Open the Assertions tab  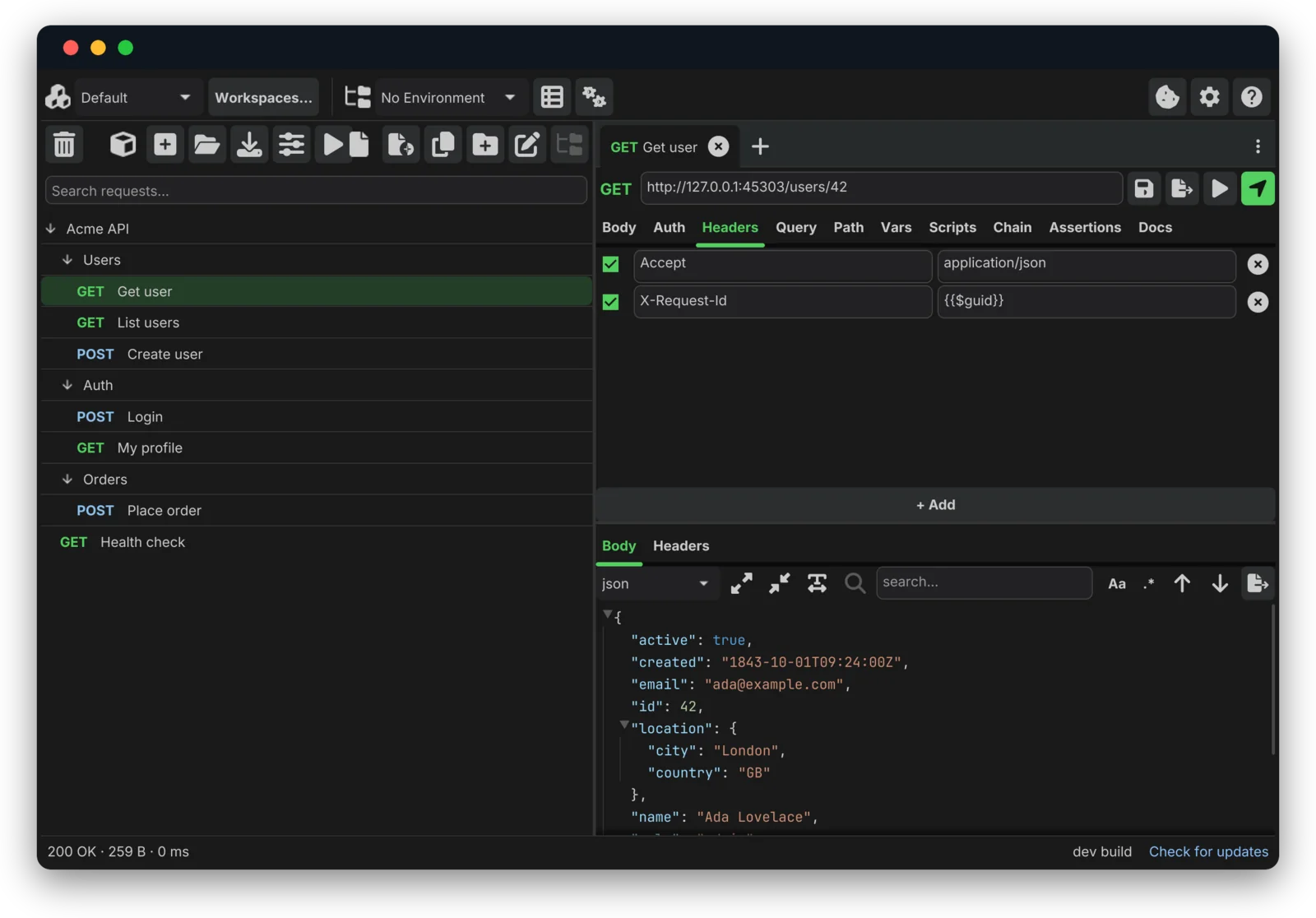(x=1084, y=227)
